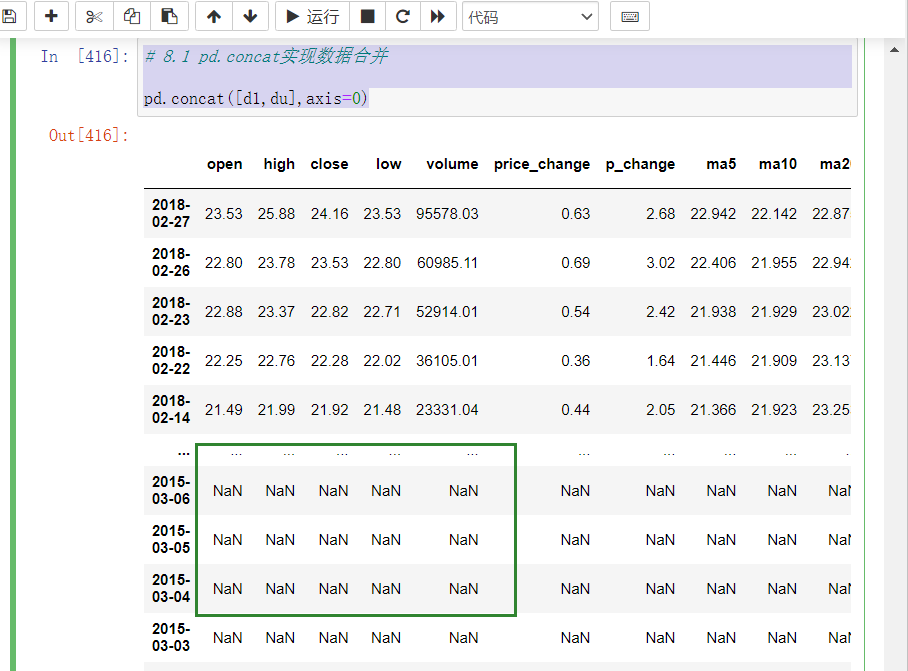Select open value 21.49
This screenshot has height=671, width=908.
click(224, 410)
